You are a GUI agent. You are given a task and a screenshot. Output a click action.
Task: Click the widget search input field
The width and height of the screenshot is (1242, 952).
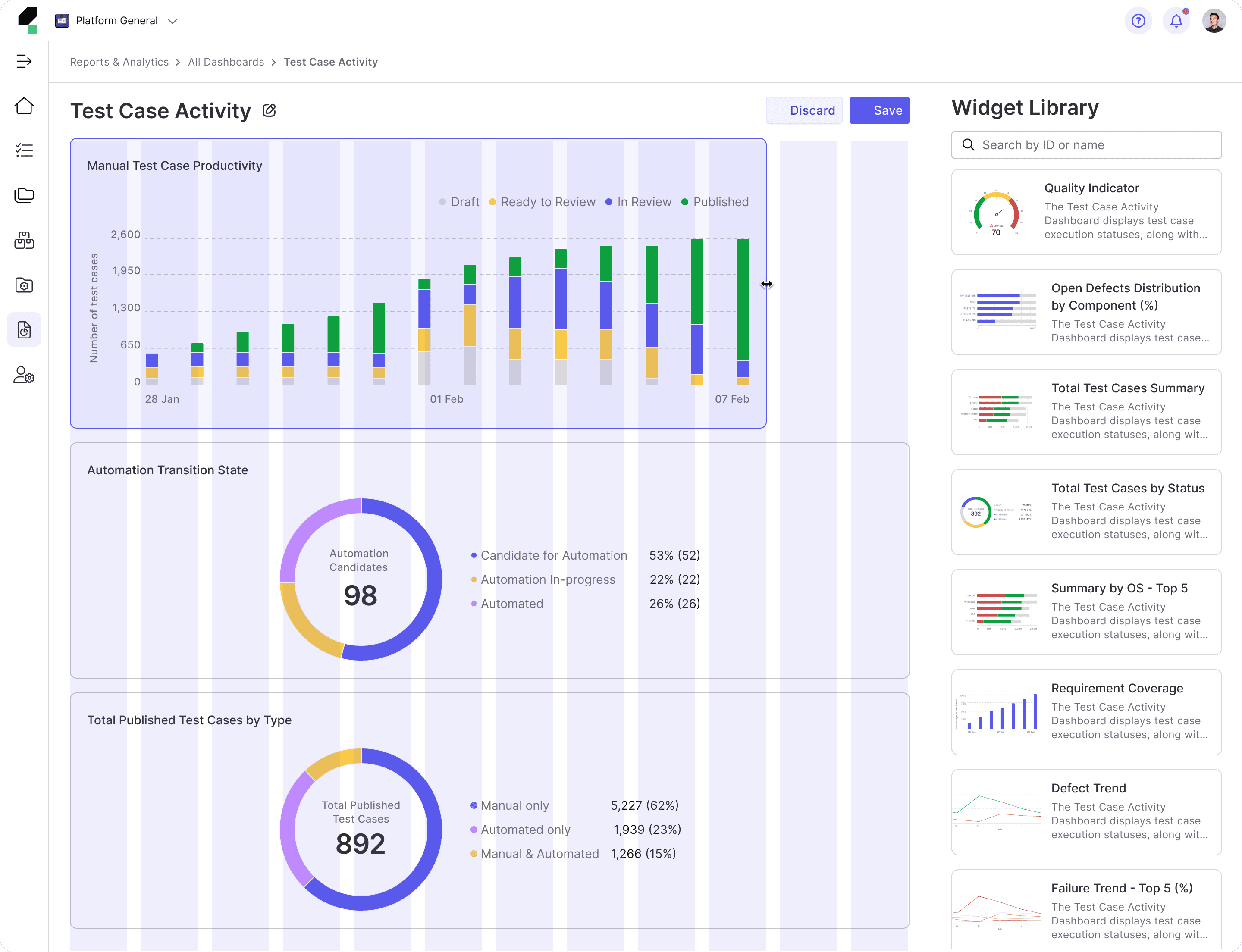click(x=1085, y=145)
